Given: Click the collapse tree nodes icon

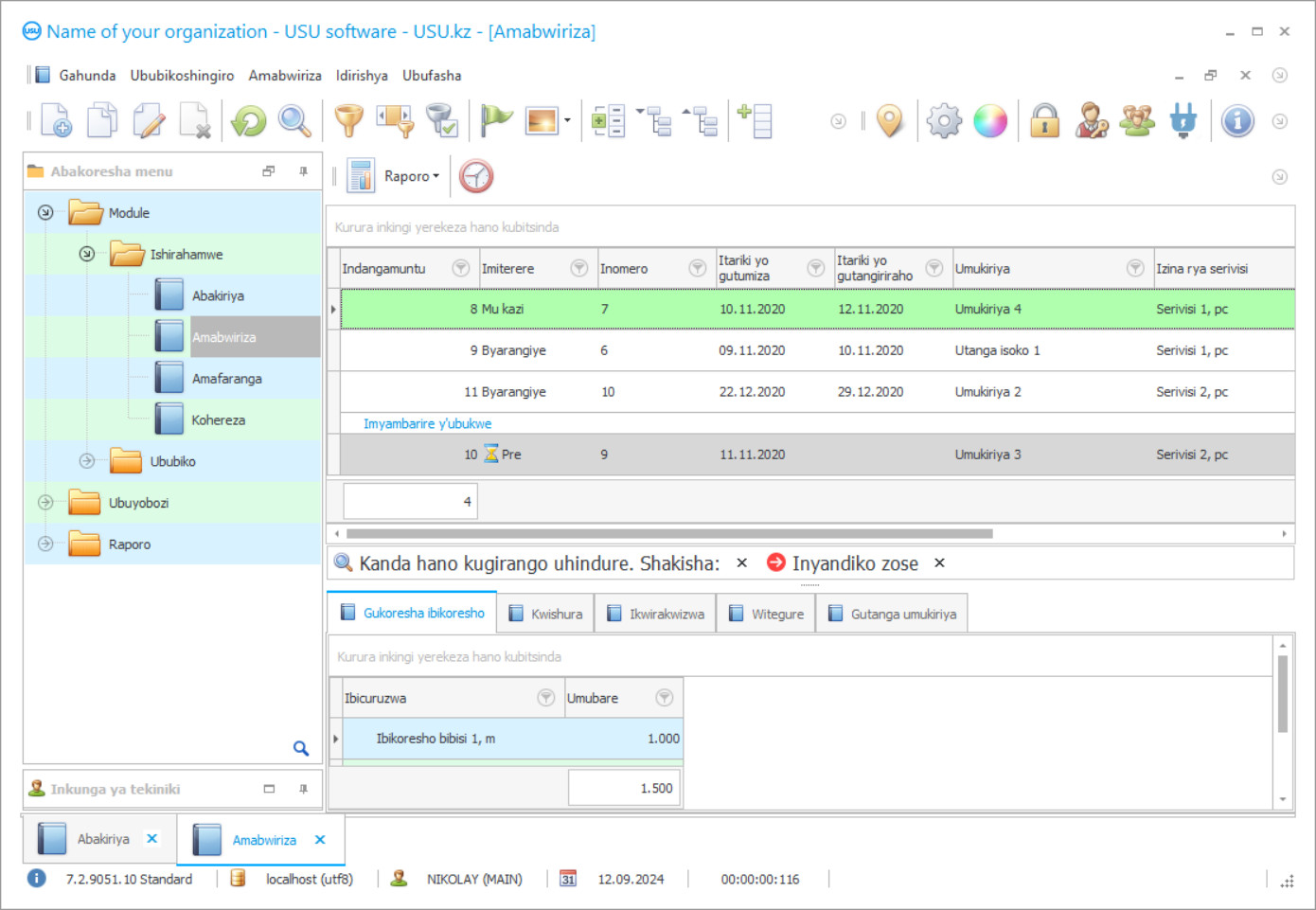Looking at the screenshot, I should pyautogui.click(x=701, y=121).
